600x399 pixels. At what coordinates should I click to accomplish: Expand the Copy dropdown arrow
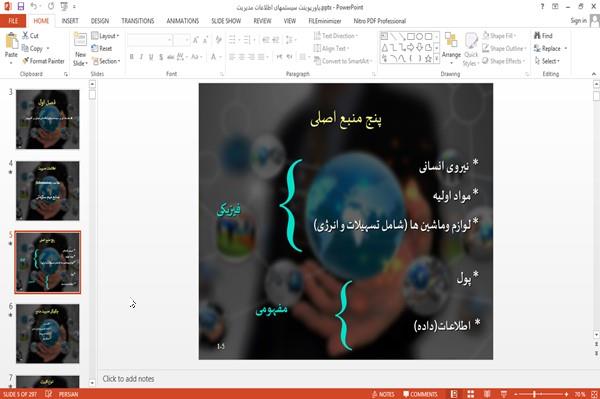48,48
